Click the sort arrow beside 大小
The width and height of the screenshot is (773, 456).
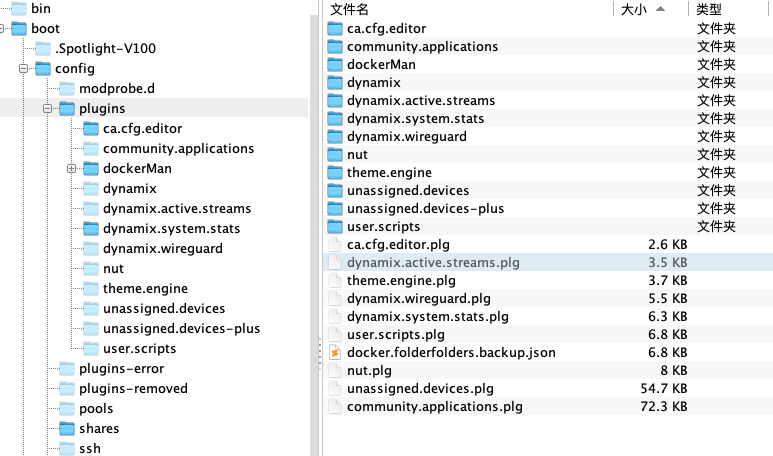tap(661, 9)
